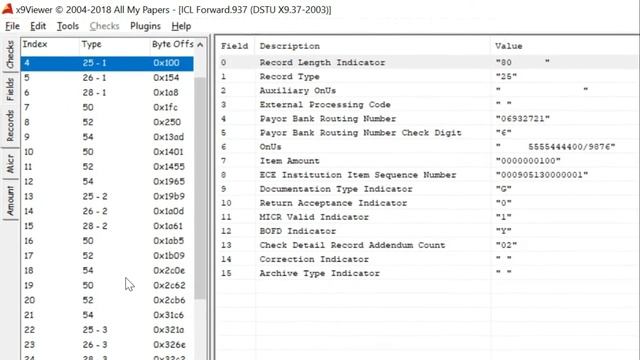Select ECE Institution Item Sequence Number row
Viewport: 640px width, 360px height.
(x=427, y=175)
